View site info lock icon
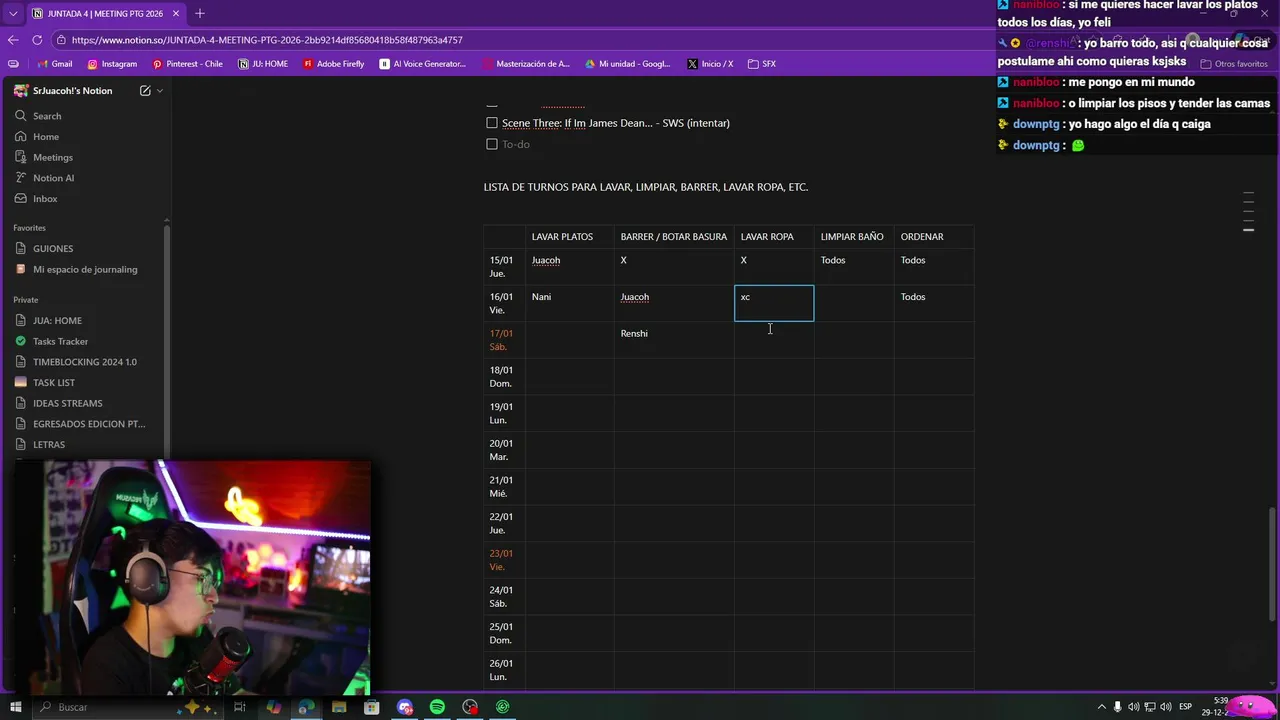Viewport: 1280px width, 720px height. coord(61,40)
